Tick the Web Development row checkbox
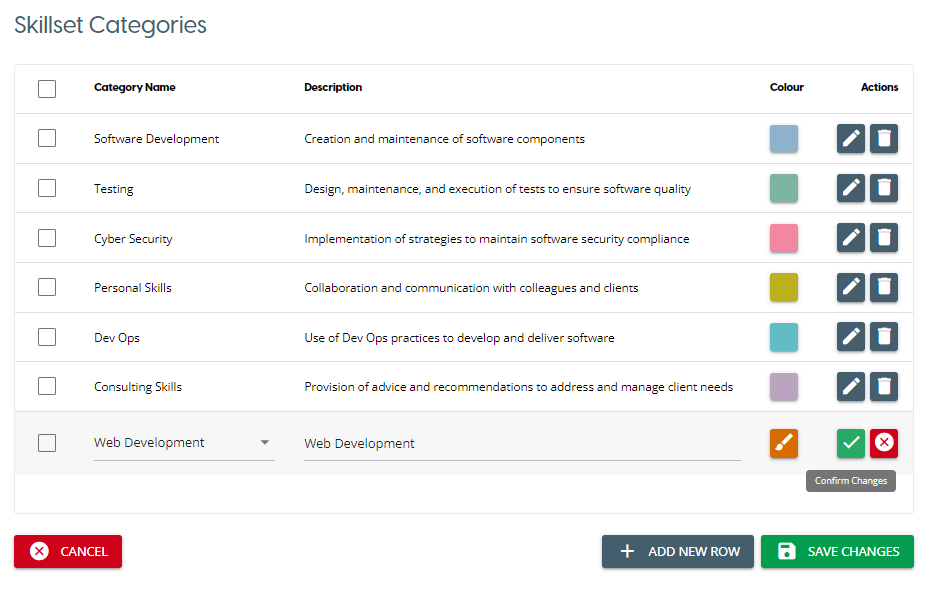The height and width of the screenshot is (611, 942). tap(47, 443)
